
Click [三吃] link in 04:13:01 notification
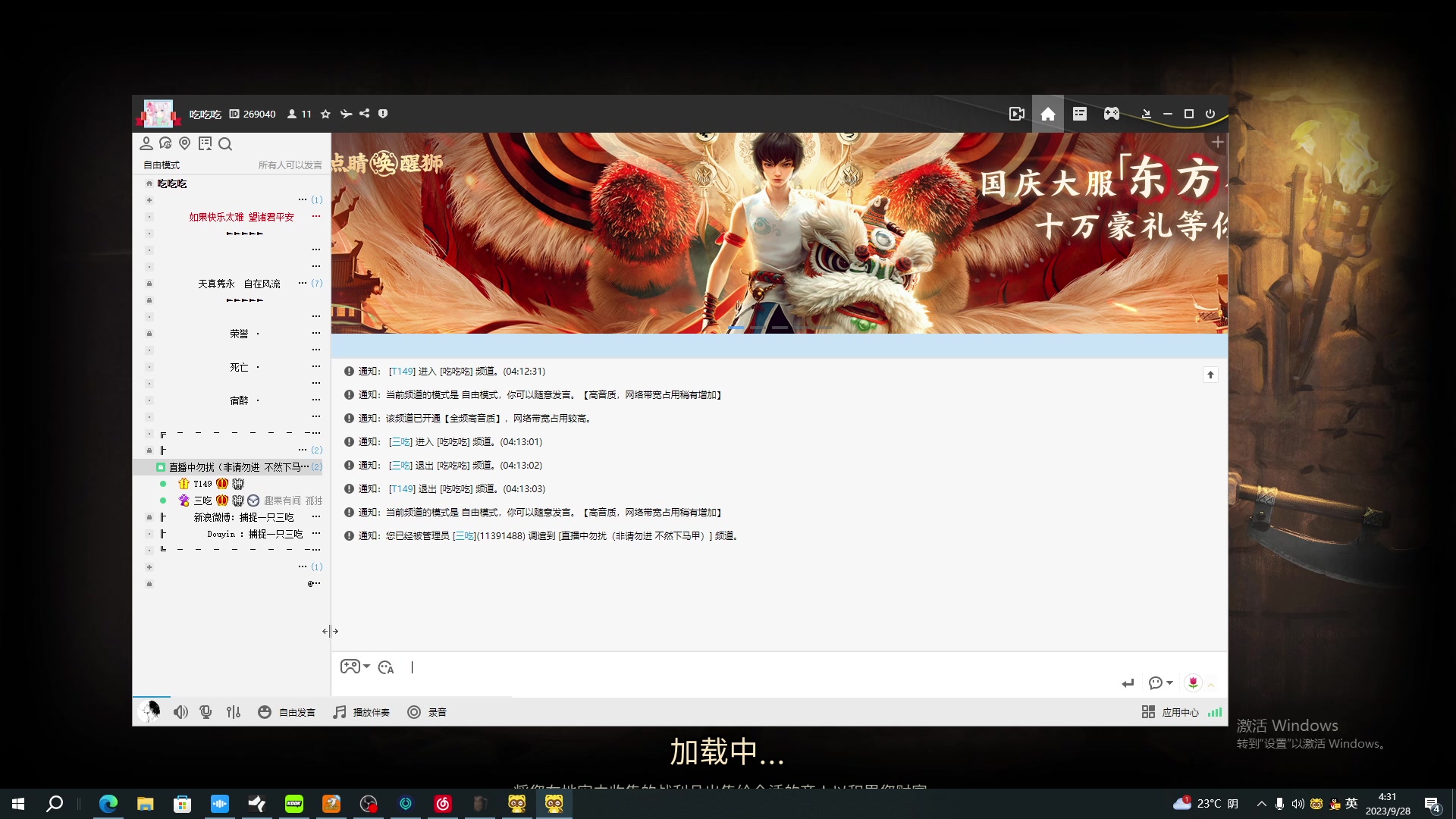[400, 442]
